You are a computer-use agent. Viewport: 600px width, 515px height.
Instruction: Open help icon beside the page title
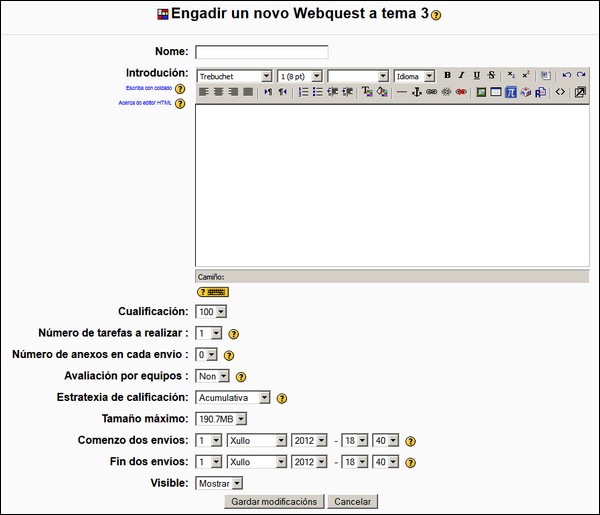pyautogui.click(x=436, y=16)
